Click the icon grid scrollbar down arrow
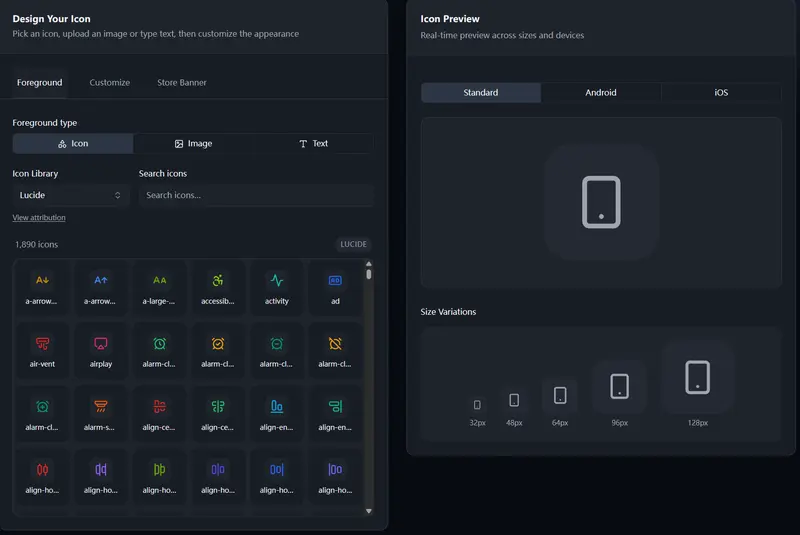Screen dimensions: 800x535 tap(368, 511)
